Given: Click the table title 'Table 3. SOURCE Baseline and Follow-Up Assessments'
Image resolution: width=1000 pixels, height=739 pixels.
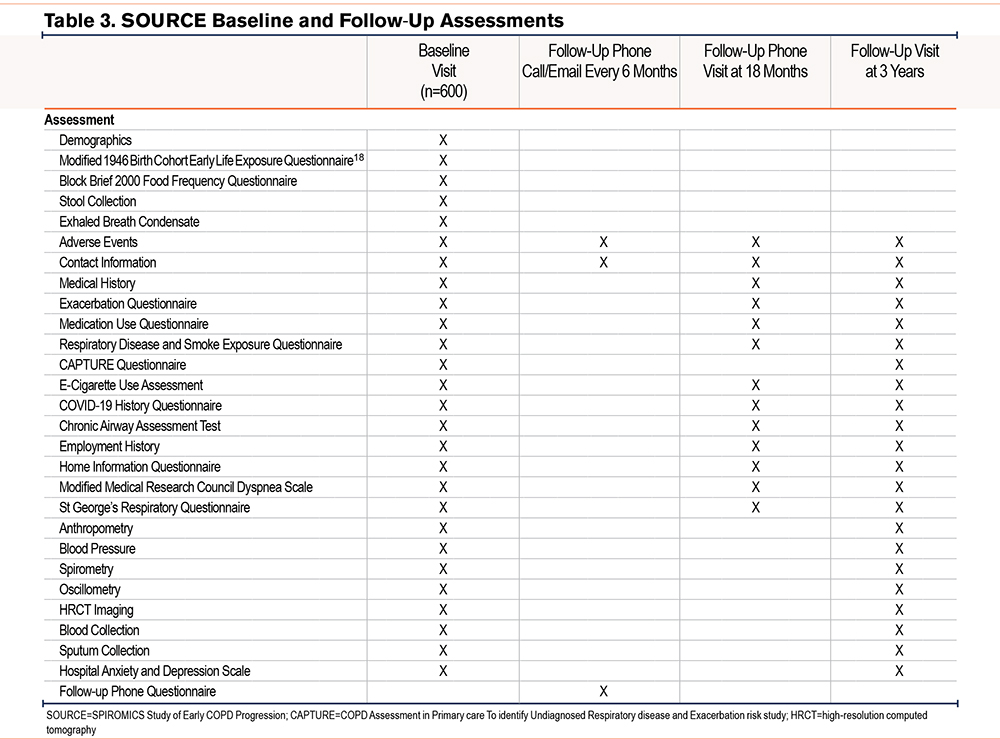Looking at the screenshot, I should (304, 20).
